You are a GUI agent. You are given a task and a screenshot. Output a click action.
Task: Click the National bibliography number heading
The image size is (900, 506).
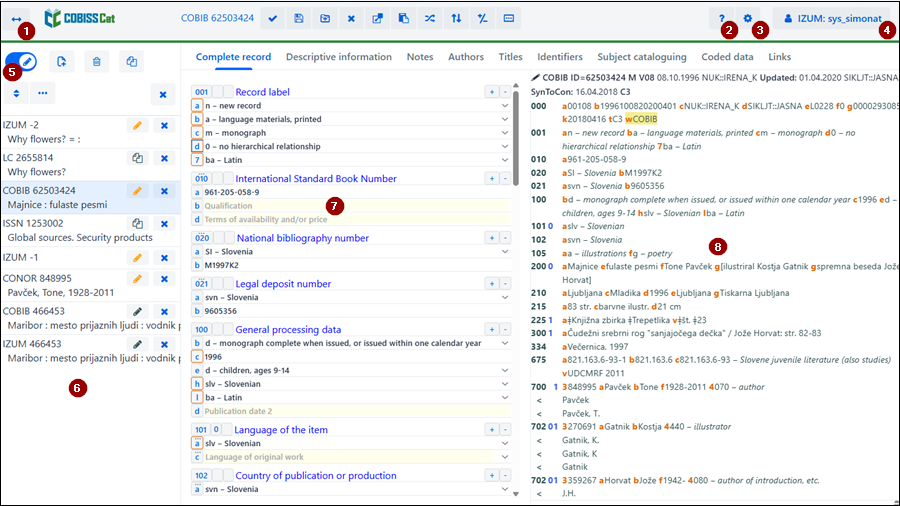(x=302, y=238)
